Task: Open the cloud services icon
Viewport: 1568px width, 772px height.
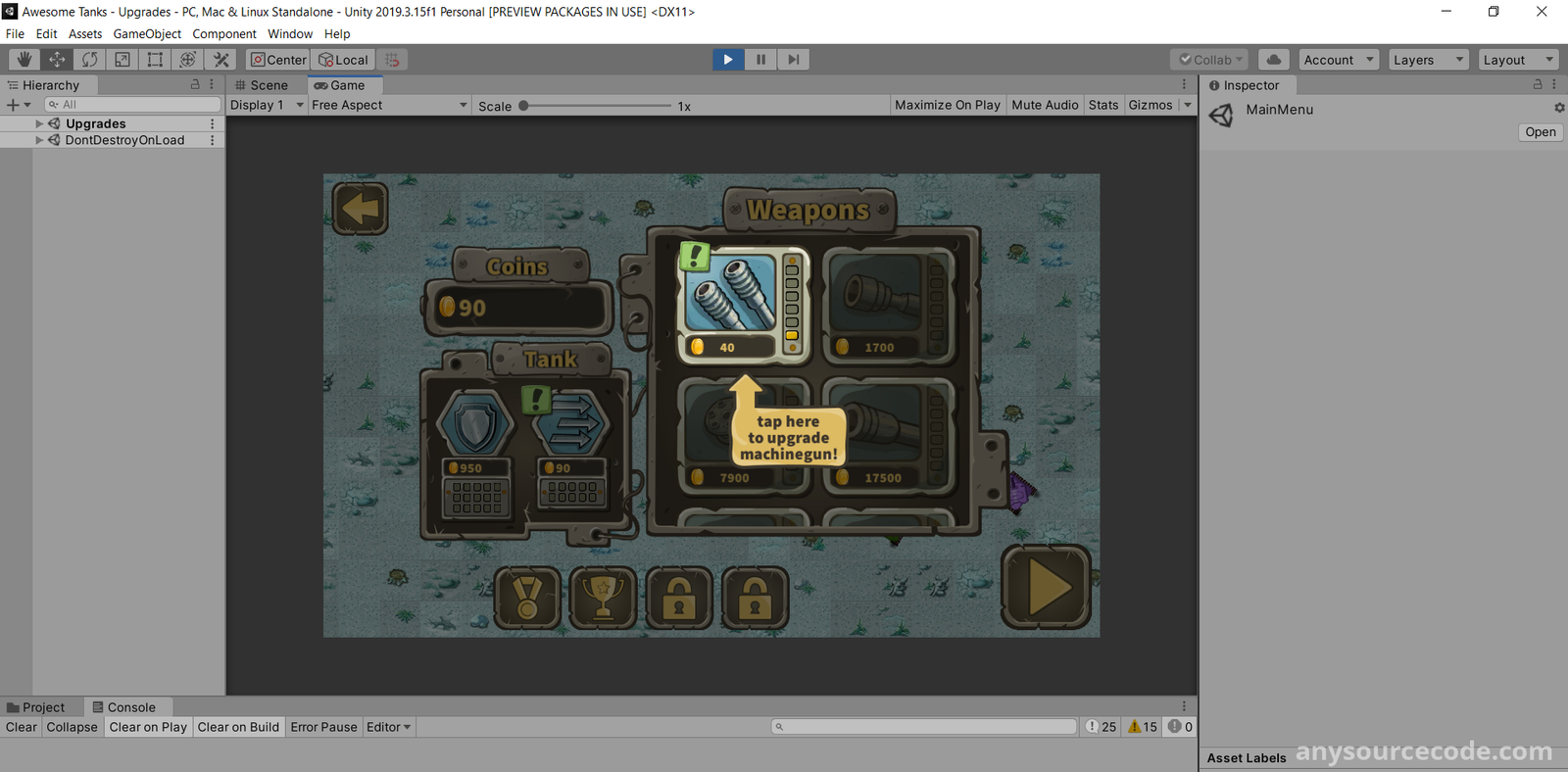Action: point(1273,60)
